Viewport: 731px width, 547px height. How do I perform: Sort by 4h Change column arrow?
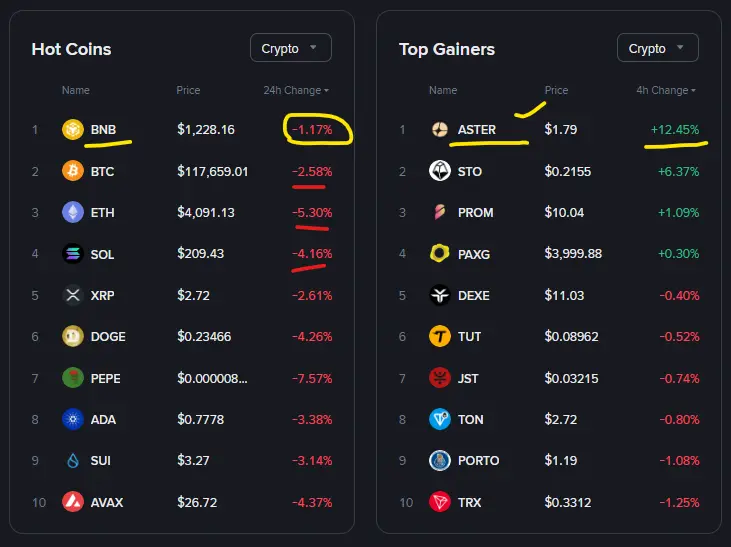click(x=693, y=91)
